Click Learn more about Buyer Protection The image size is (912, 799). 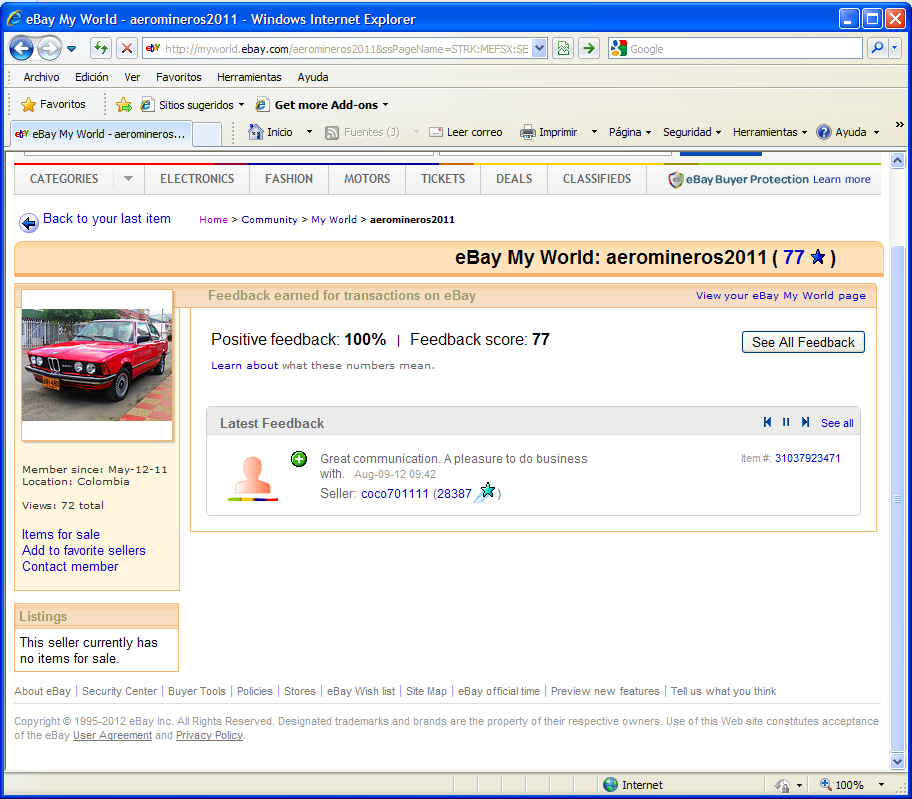pyautogui.click(x=842, y=179)
